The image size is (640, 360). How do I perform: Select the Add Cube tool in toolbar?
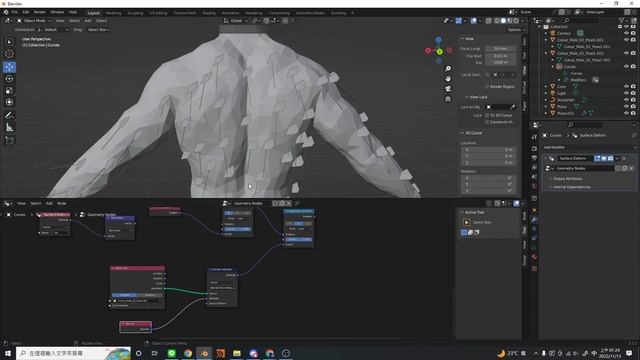click(9, 140)
